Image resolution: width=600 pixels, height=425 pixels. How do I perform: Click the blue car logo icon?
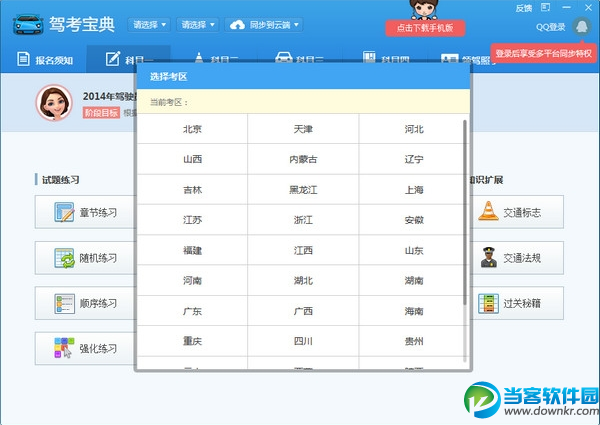[x=28, y=25]
